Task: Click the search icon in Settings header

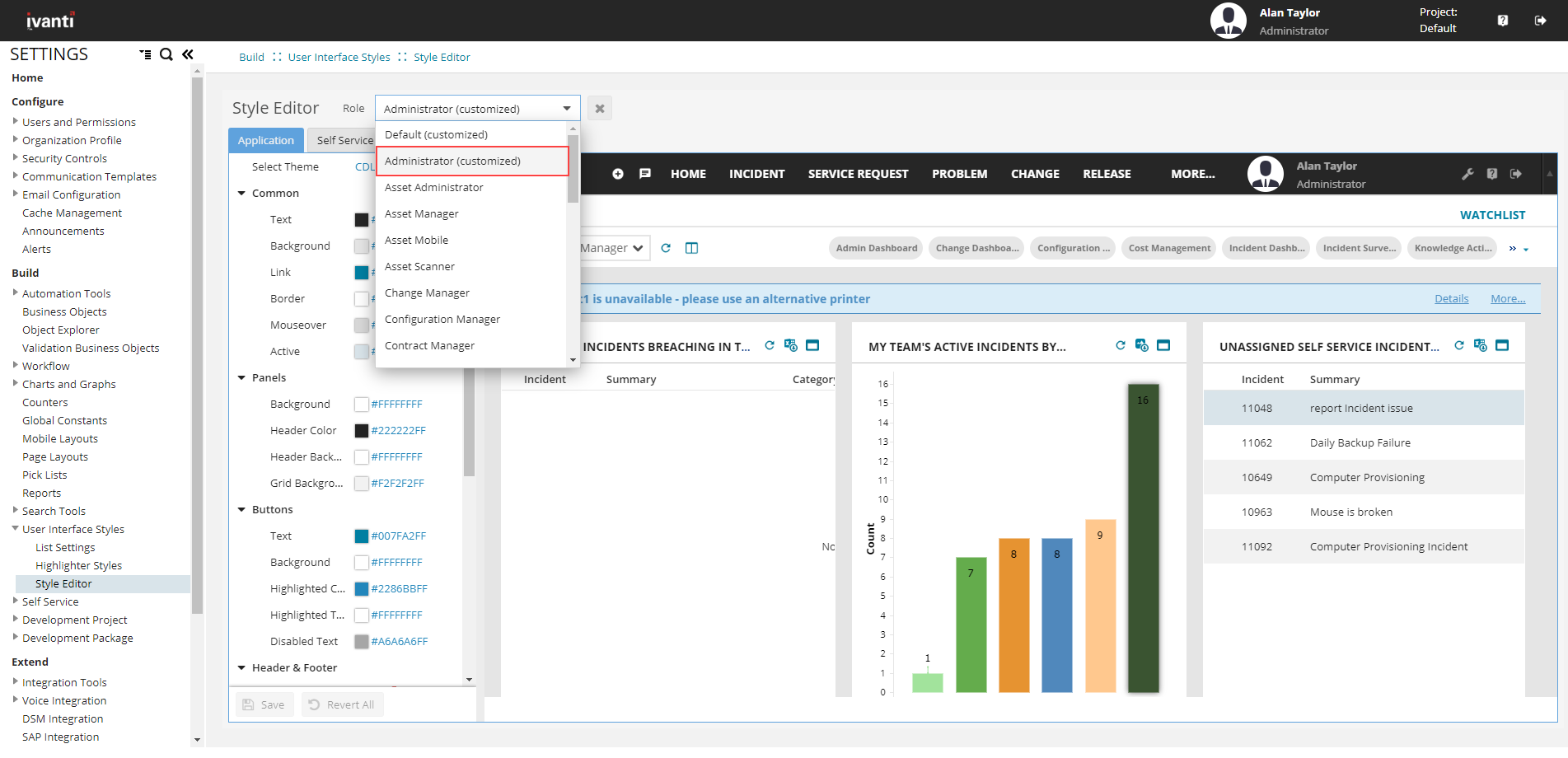Action: 166,54
